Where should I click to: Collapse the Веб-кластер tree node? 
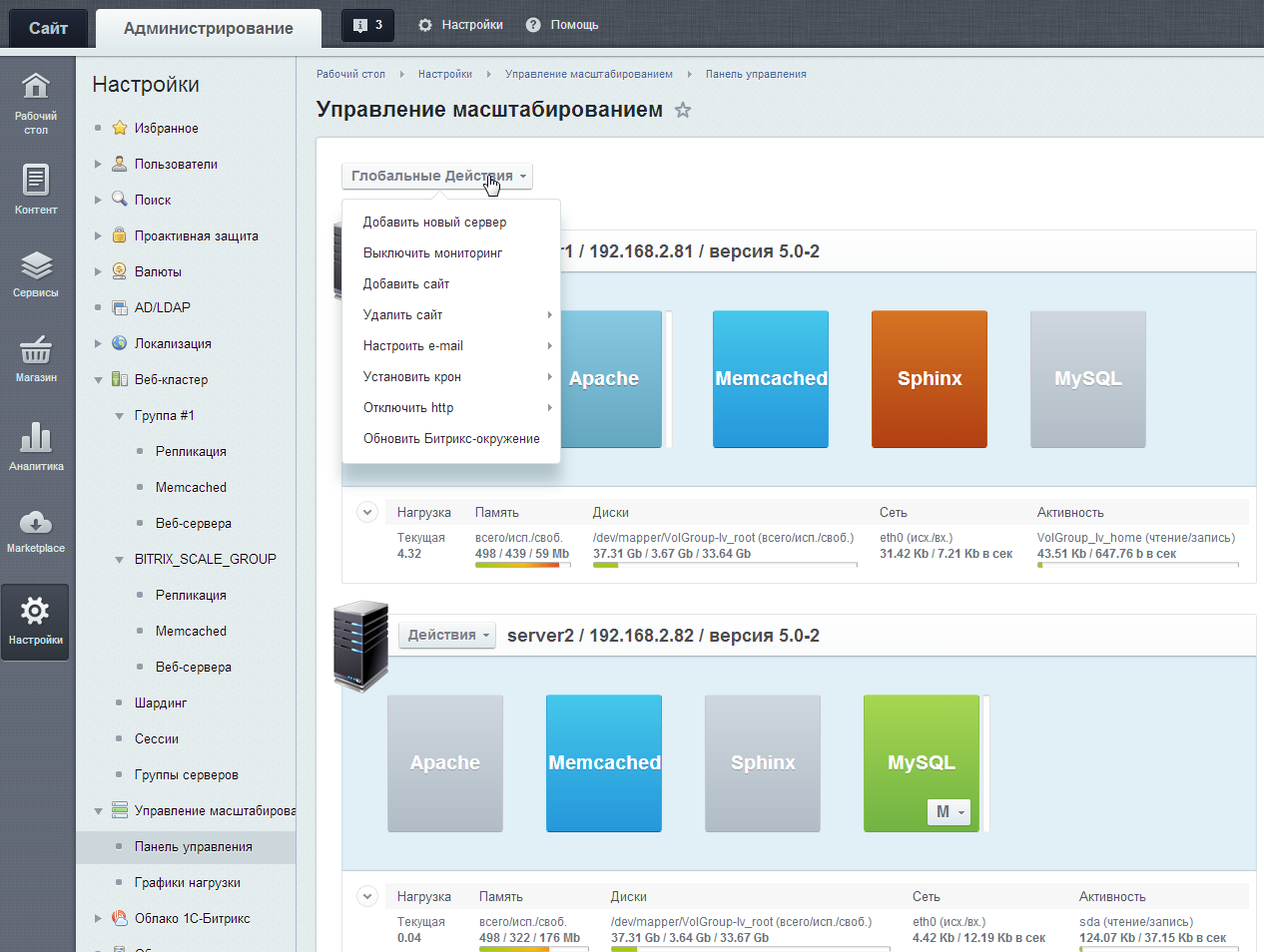pyautogui.click(x=98, y=380)
